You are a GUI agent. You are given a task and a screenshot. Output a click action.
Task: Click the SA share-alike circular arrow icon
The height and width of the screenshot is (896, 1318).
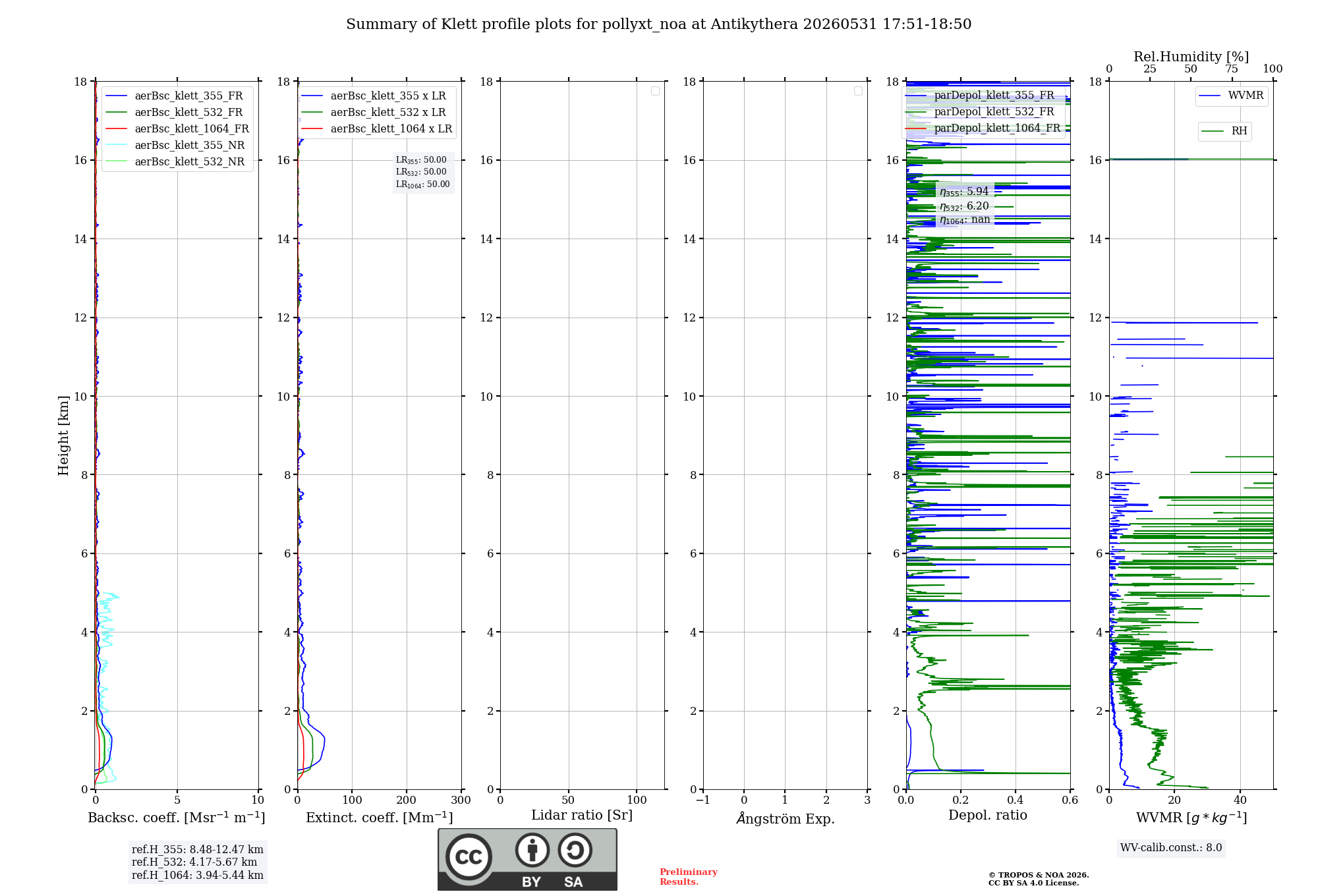[x=575, y=850]
